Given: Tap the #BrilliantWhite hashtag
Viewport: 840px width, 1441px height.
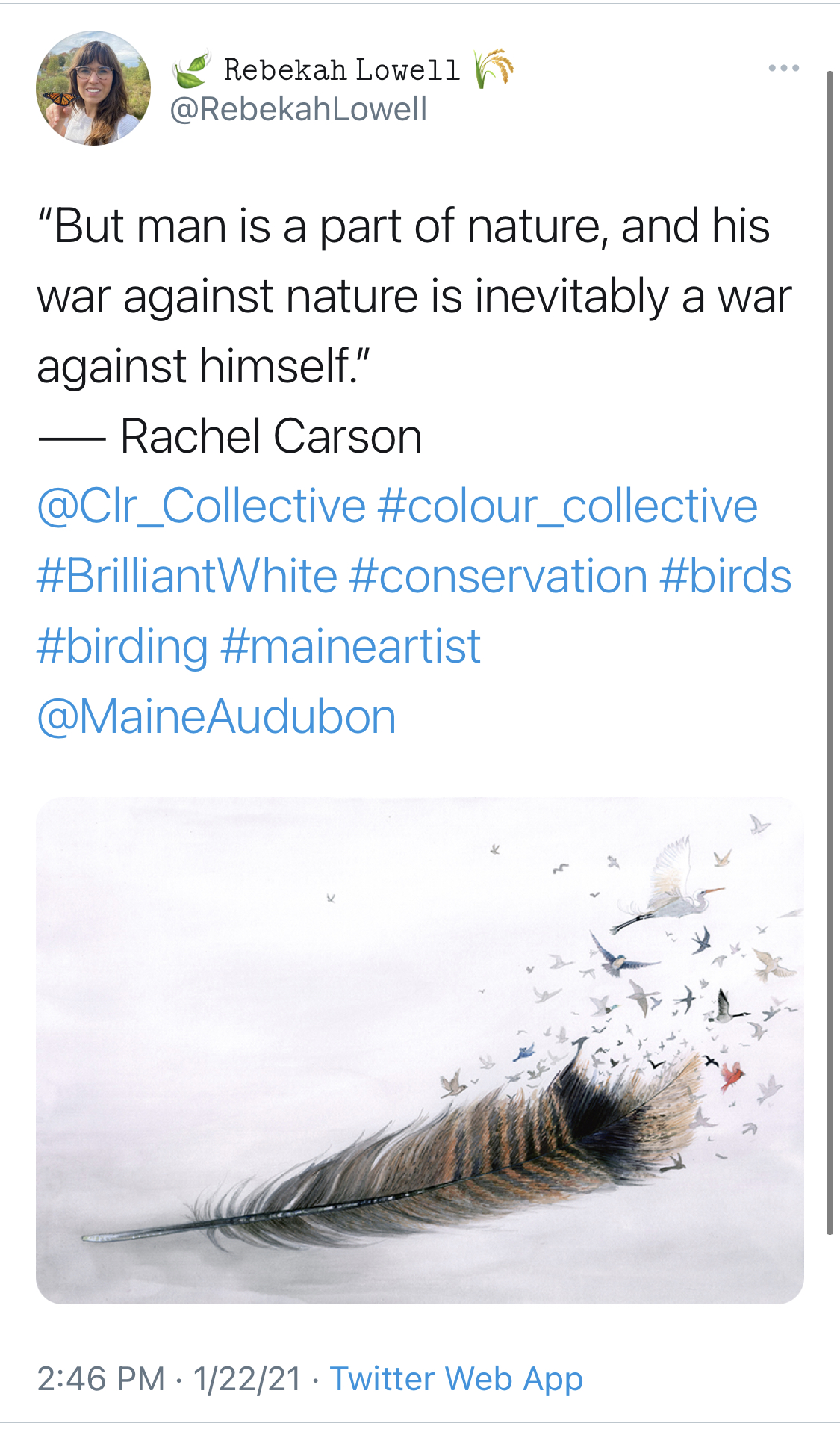Looking at the screenshot, I should (x=187, y=577).
